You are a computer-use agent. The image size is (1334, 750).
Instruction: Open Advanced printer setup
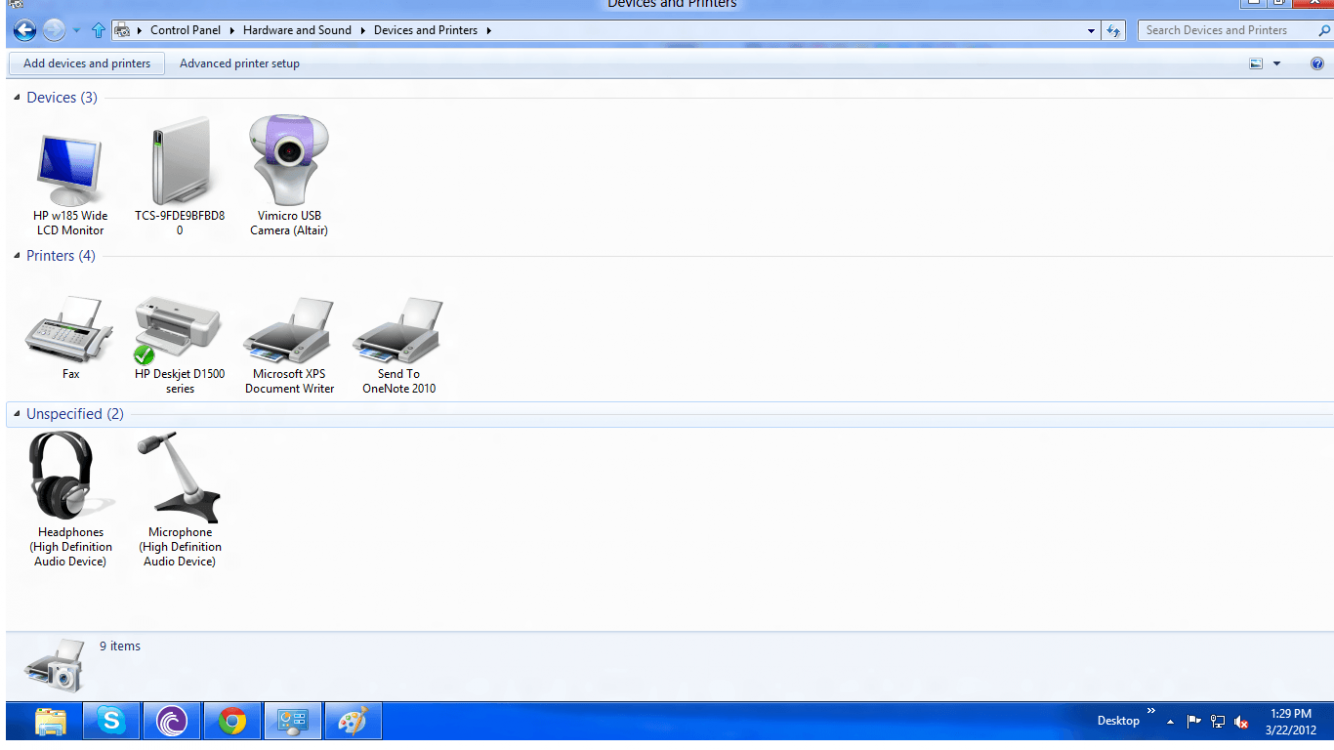[x=239, y=63]
